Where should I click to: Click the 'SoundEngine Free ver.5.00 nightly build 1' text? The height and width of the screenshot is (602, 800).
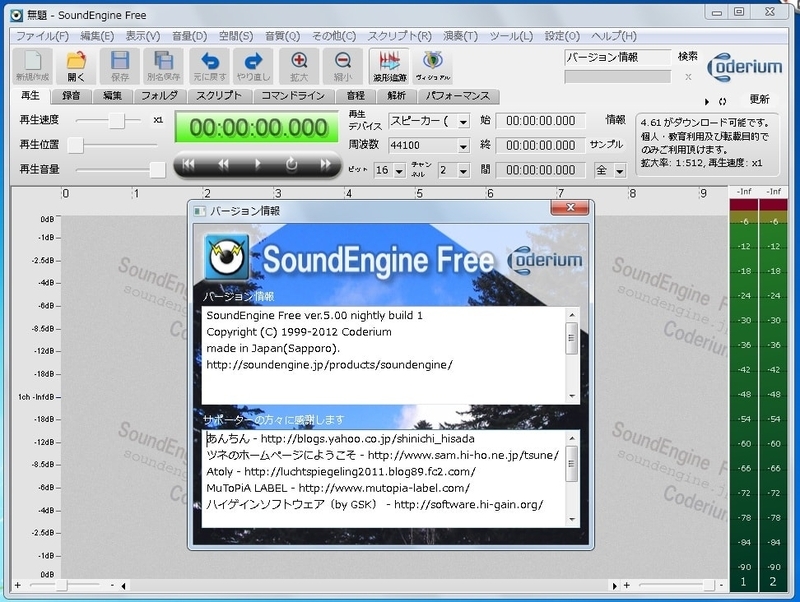[314, 315]
